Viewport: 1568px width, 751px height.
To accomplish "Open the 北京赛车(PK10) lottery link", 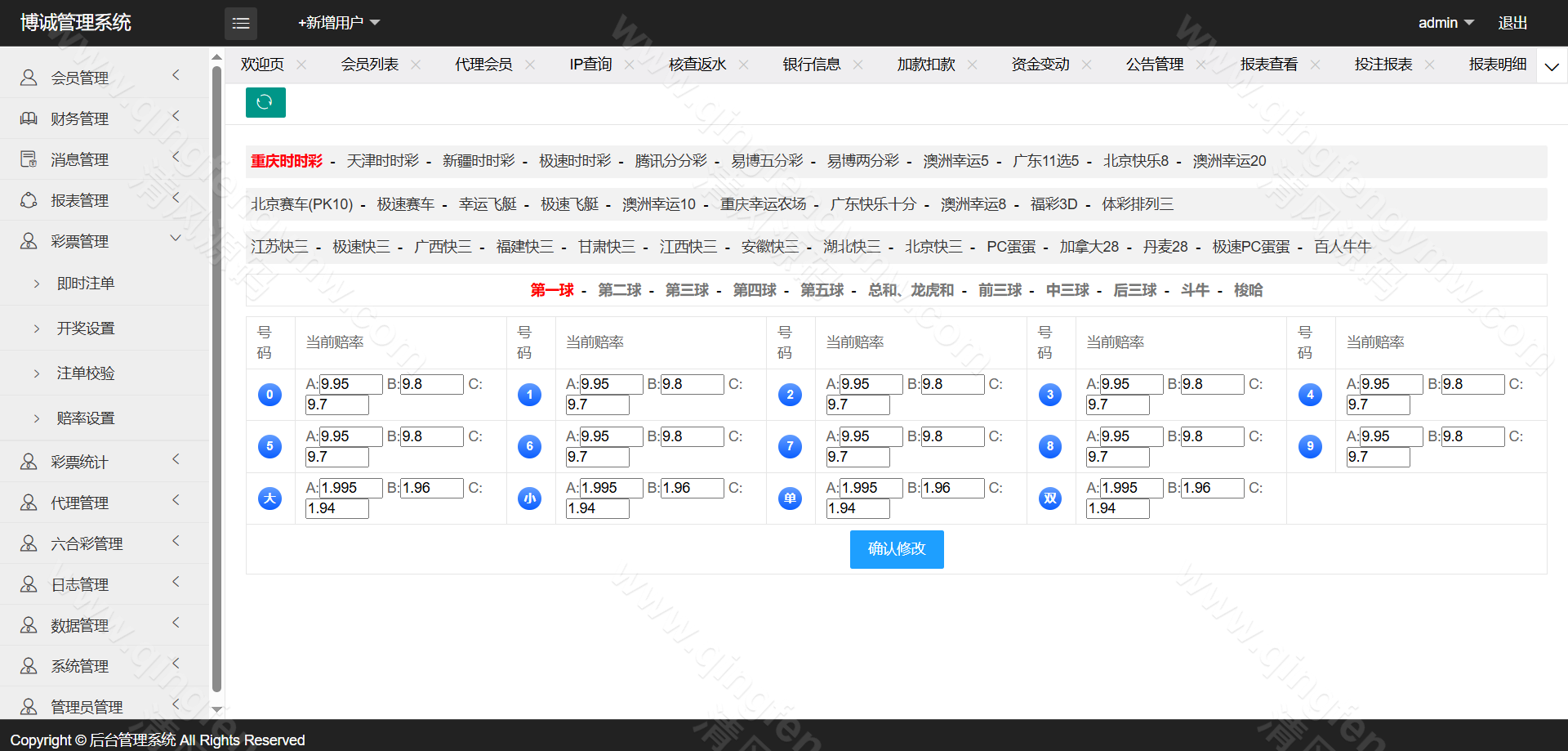I will pyautogui.click(x=301, y=204).
